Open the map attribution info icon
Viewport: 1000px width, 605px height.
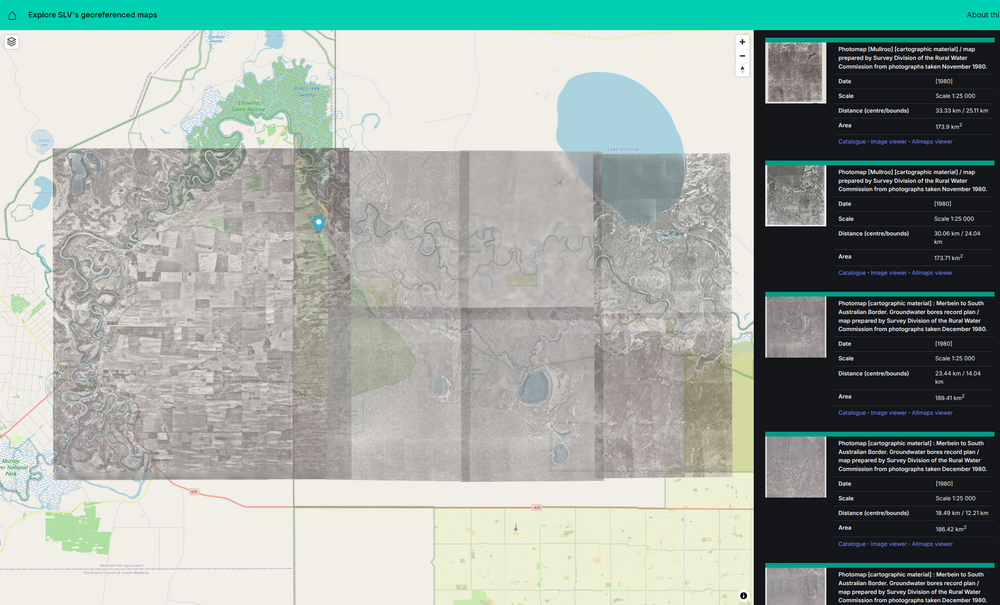click(x=743, y=595)
